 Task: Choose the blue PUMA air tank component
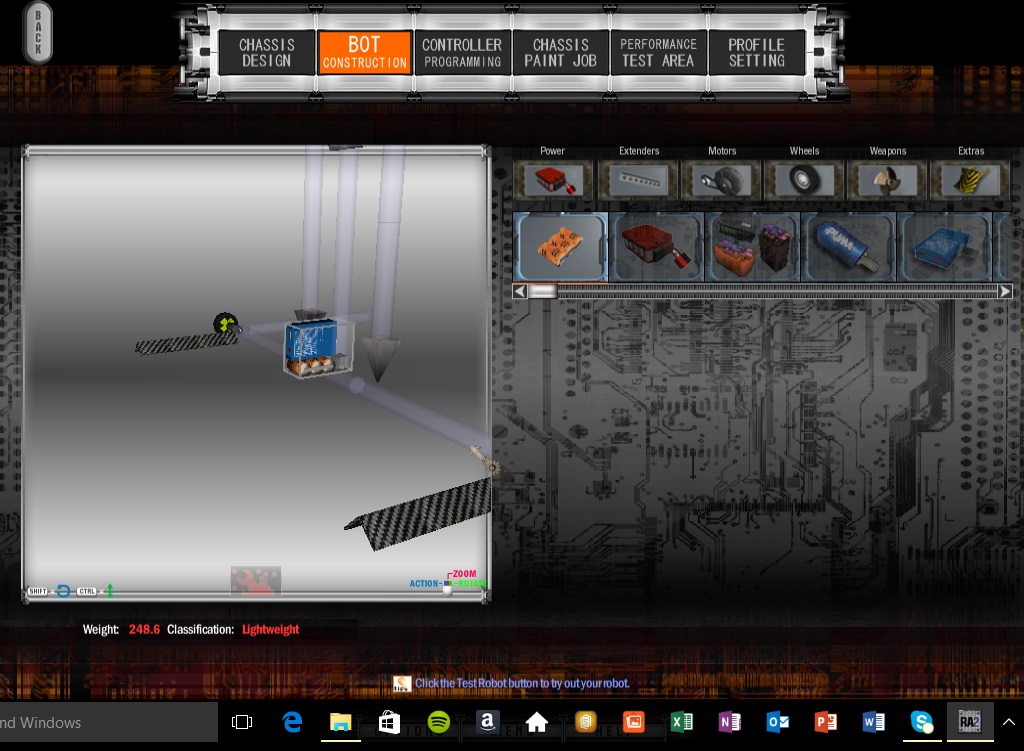[x=848, y=247]
